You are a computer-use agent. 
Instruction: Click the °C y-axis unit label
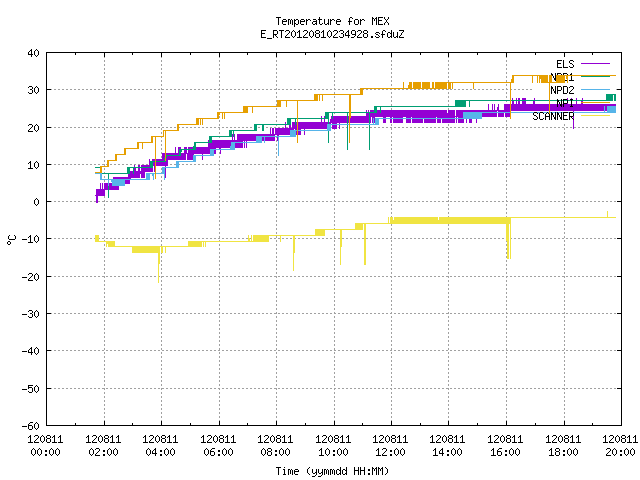pyautogui.click(x=11, y=240)
